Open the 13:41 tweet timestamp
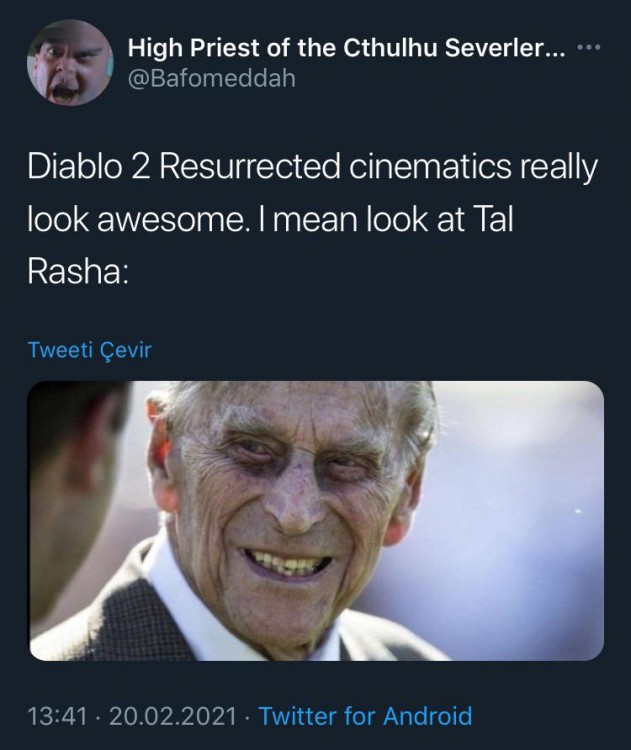 point(57,716)
